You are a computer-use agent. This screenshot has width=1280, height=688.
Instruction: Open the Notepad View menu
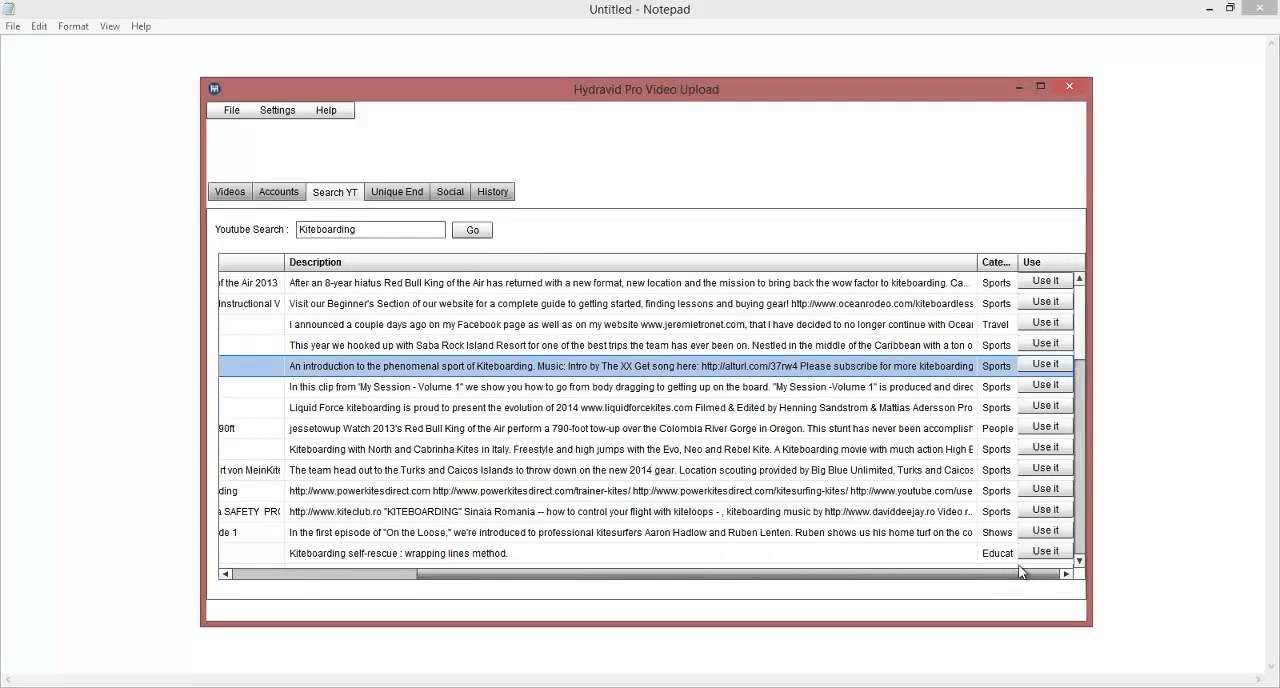coord(110,26)
